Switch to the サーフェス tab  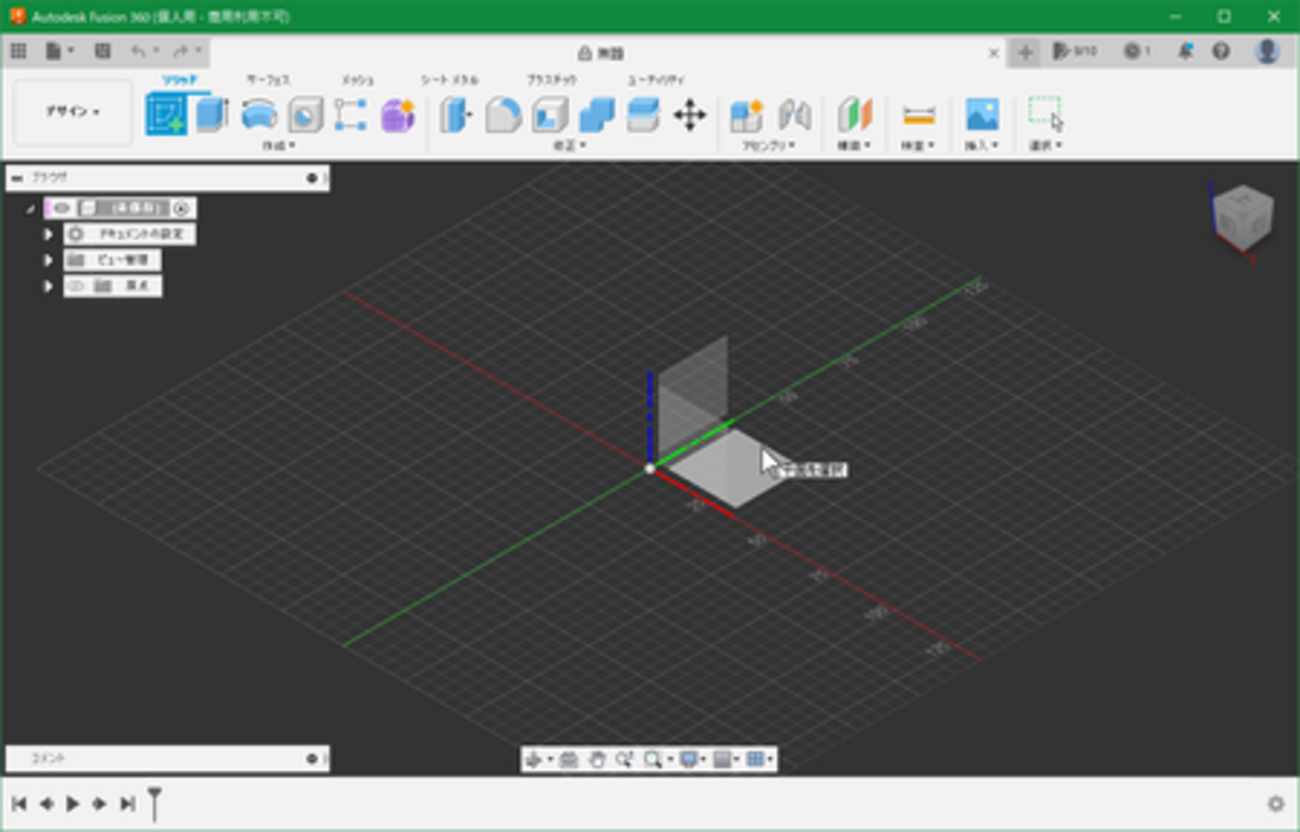(x=268, y=80)
